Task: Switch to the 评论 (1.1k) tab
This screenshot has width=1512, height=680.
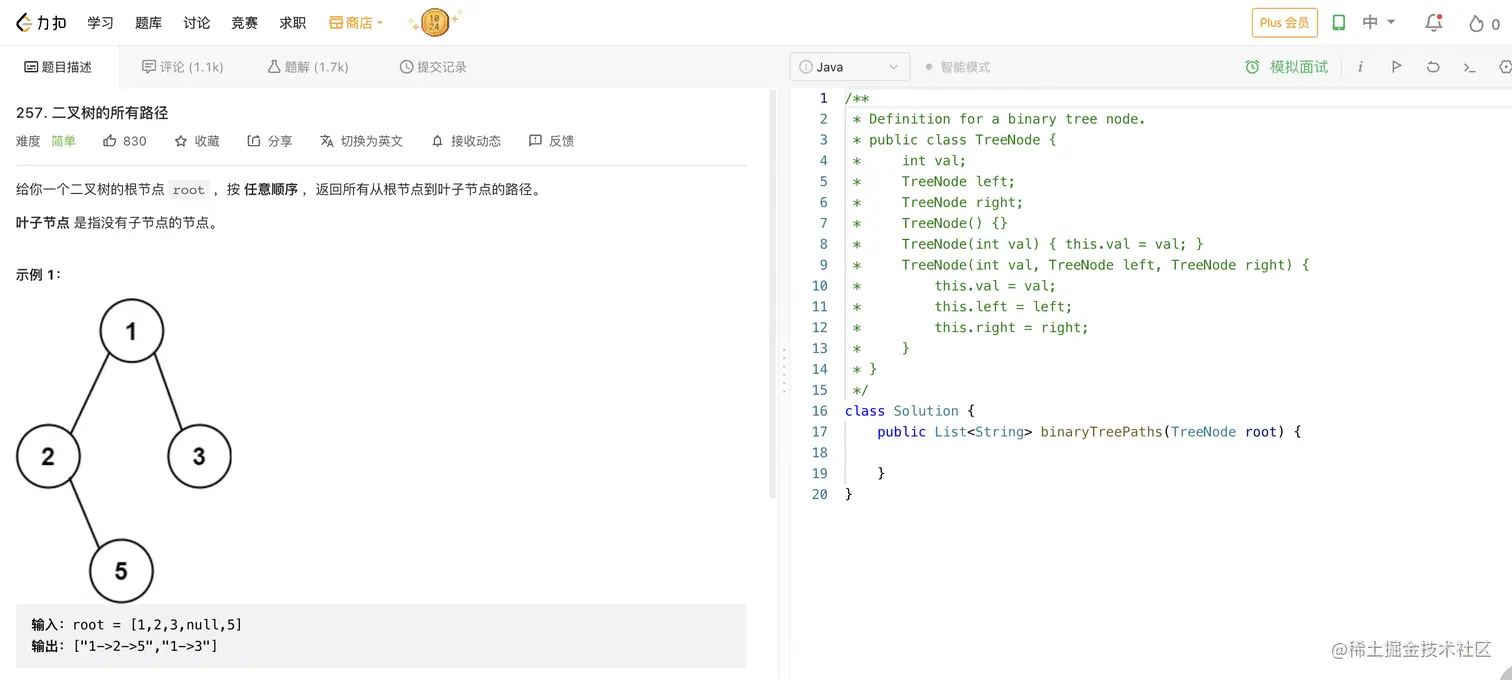Action: pos(183,67)
